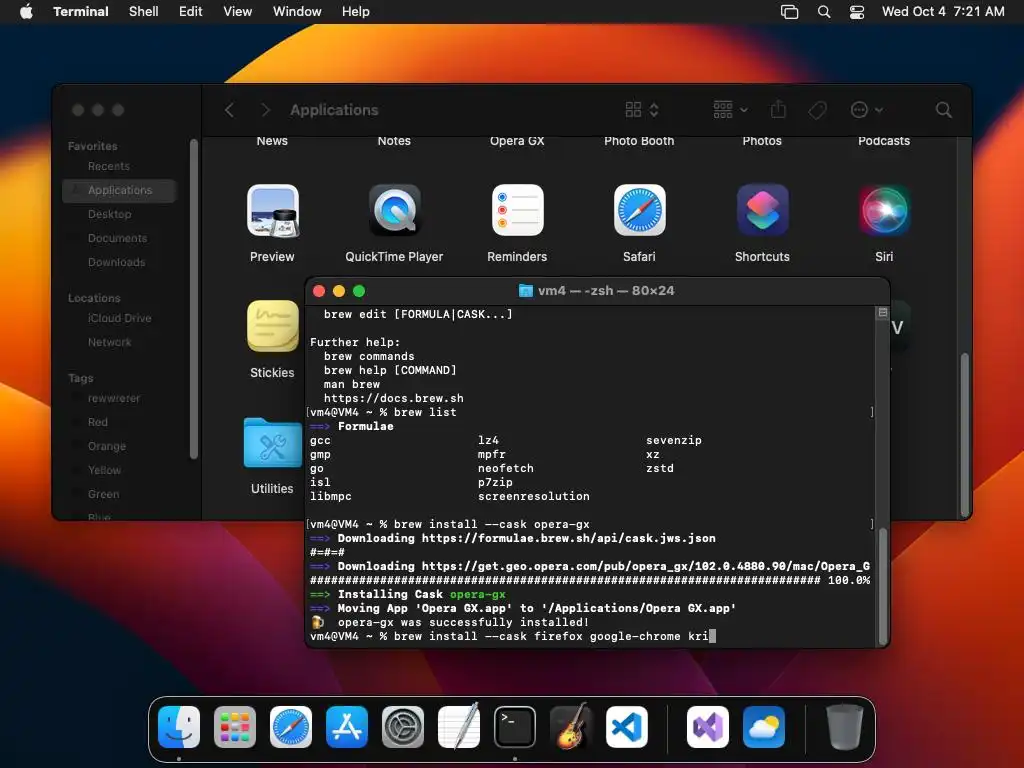Go back in the Finder window
Screen dimensions: 1024x768
pyautogui.click(x=230, y=110)
